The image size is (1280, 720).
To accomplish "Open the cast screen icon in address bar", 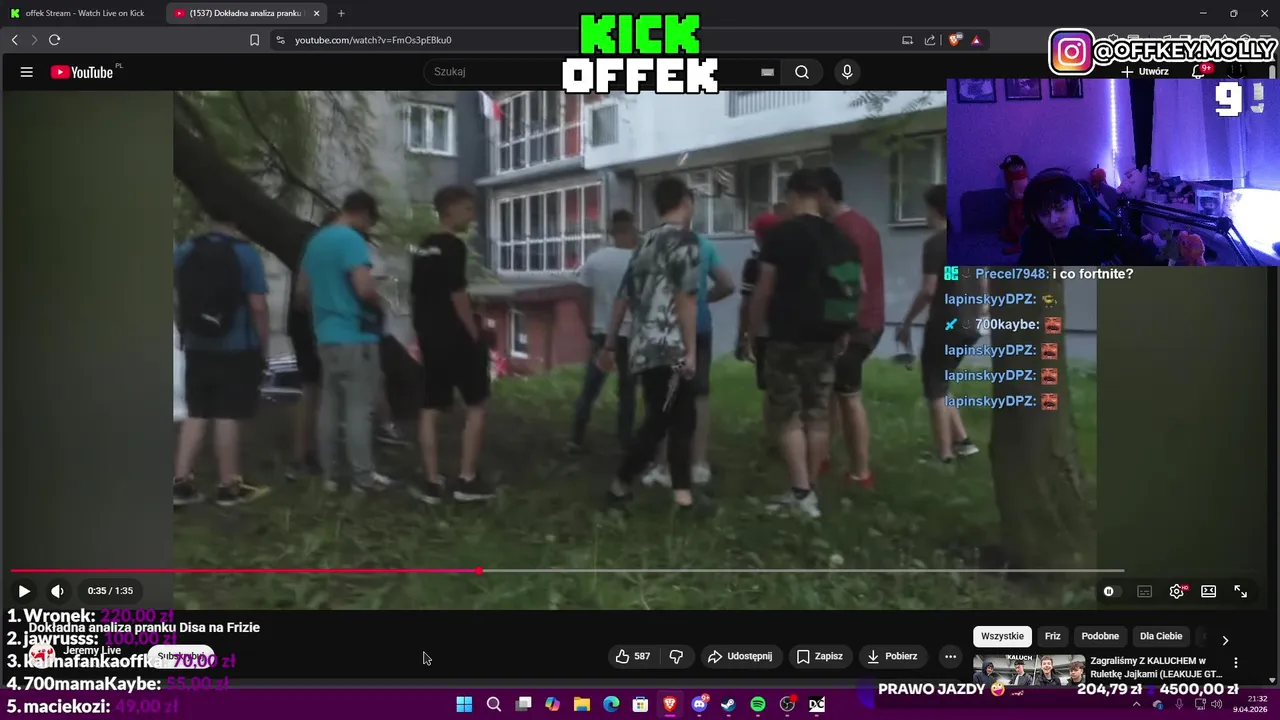I will click(907, 40).
